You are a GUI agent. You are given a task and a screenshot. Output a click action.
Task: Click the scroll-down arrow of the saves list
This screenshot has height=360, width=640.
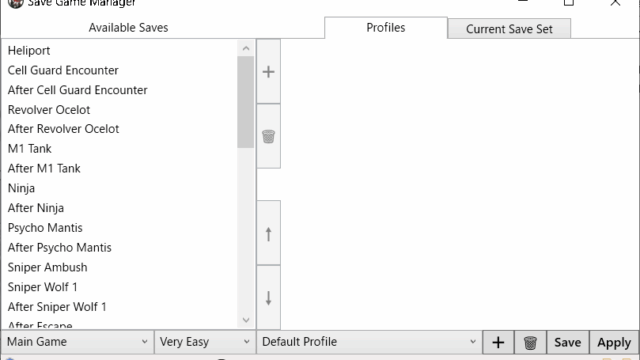(x=246, y=320)
